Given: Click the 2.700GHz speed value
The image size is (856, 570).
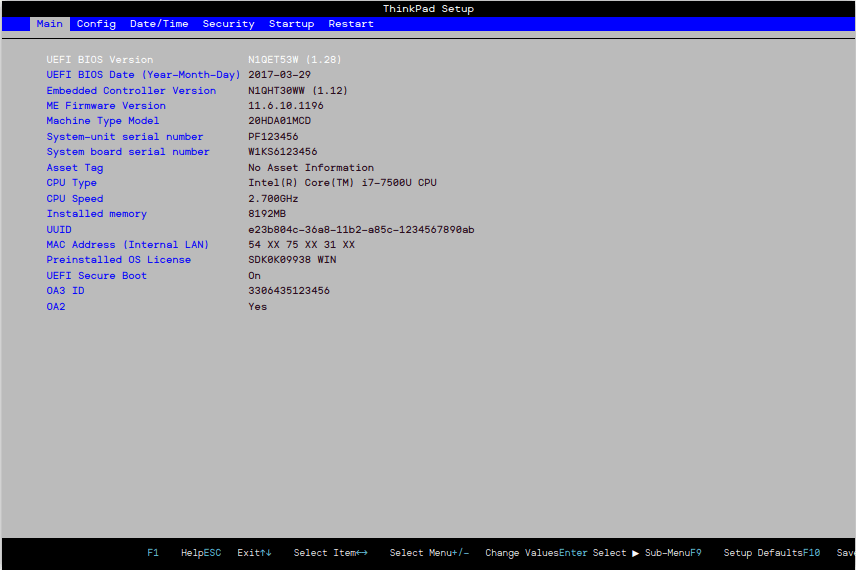Looking at the screenshot, I should (273, 199).
